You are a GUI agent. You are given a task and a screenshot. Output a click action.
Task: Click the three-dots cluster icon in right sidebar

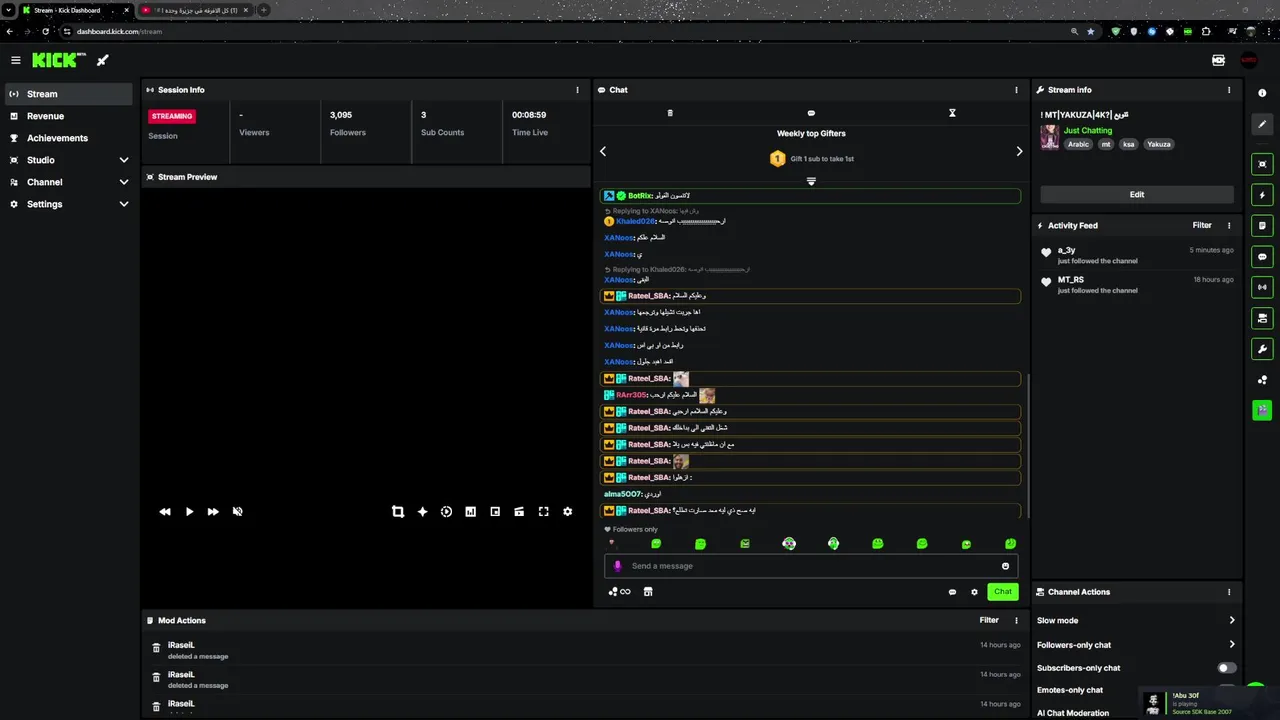click(1262, 380)
